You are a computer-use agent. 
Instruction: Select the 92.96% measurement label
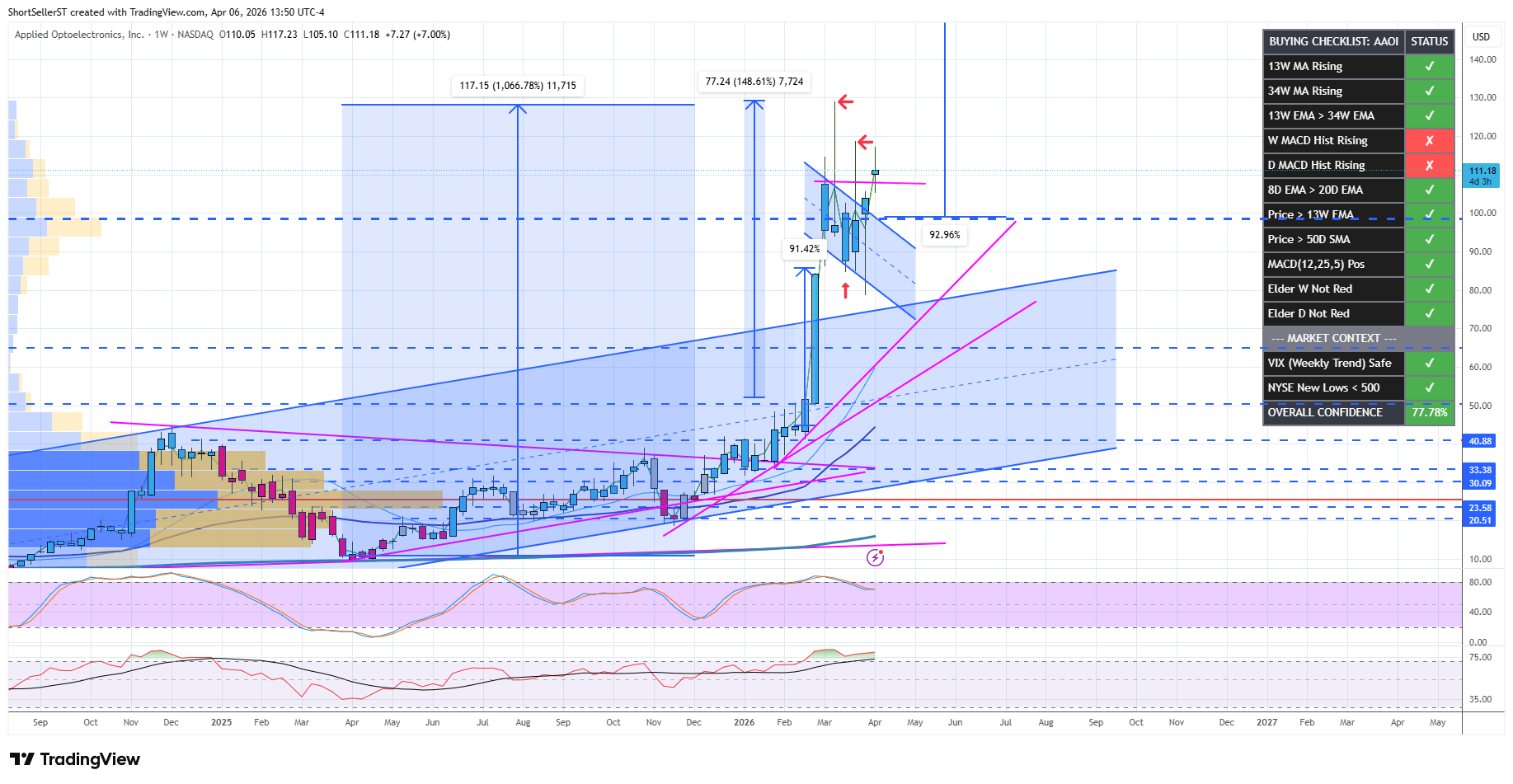pyautogui.click(x=944, y=235)
